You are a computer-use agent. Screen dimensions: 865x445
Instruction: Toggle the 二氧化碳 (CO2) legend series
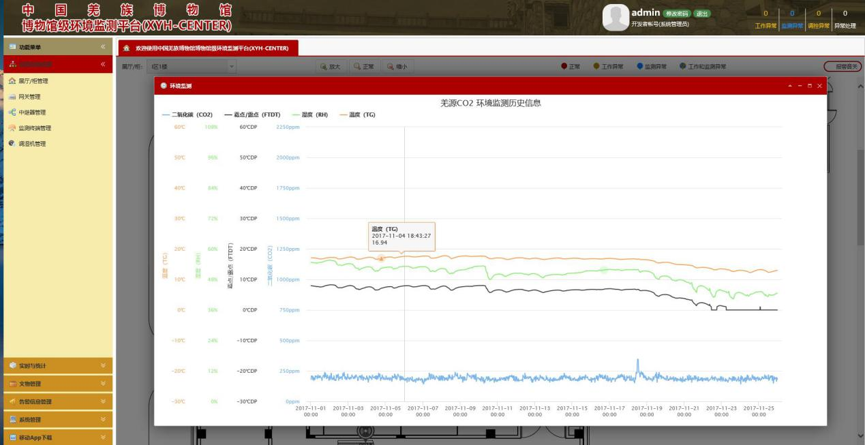[187, 115]
